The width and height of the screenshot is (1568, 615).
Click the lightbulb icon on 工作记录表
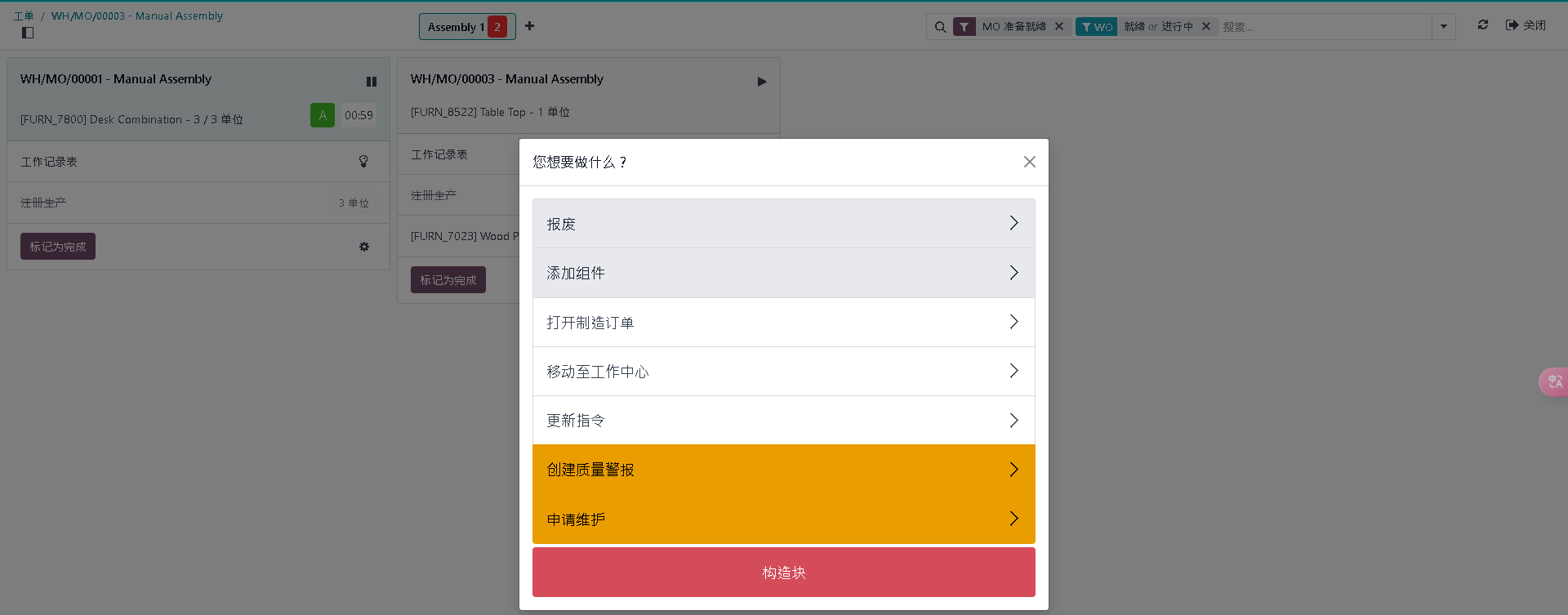pyautogui.click(x=363, y=162)
